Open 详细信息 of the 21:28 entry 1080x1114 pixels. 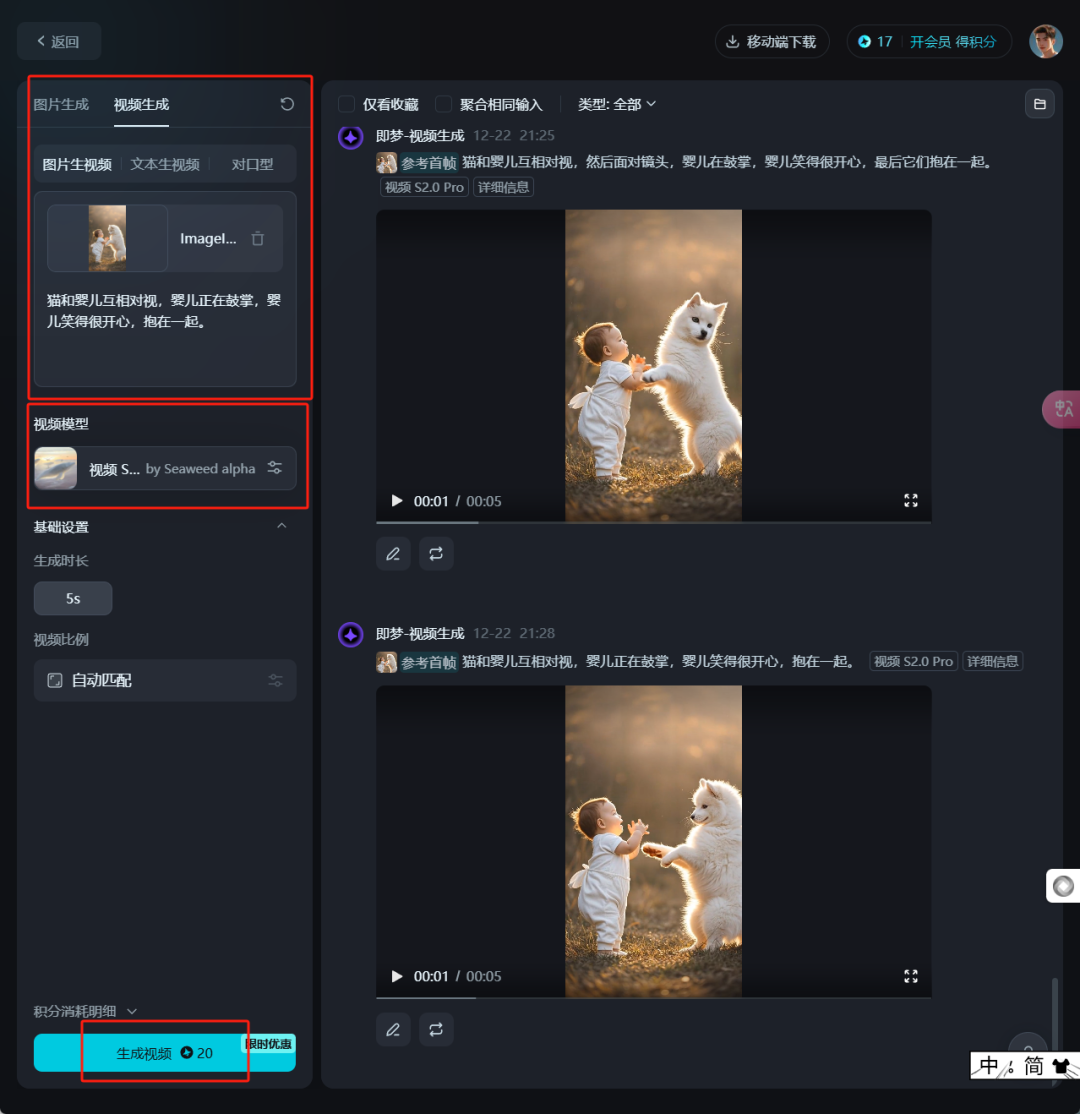(x=993, y=661)
